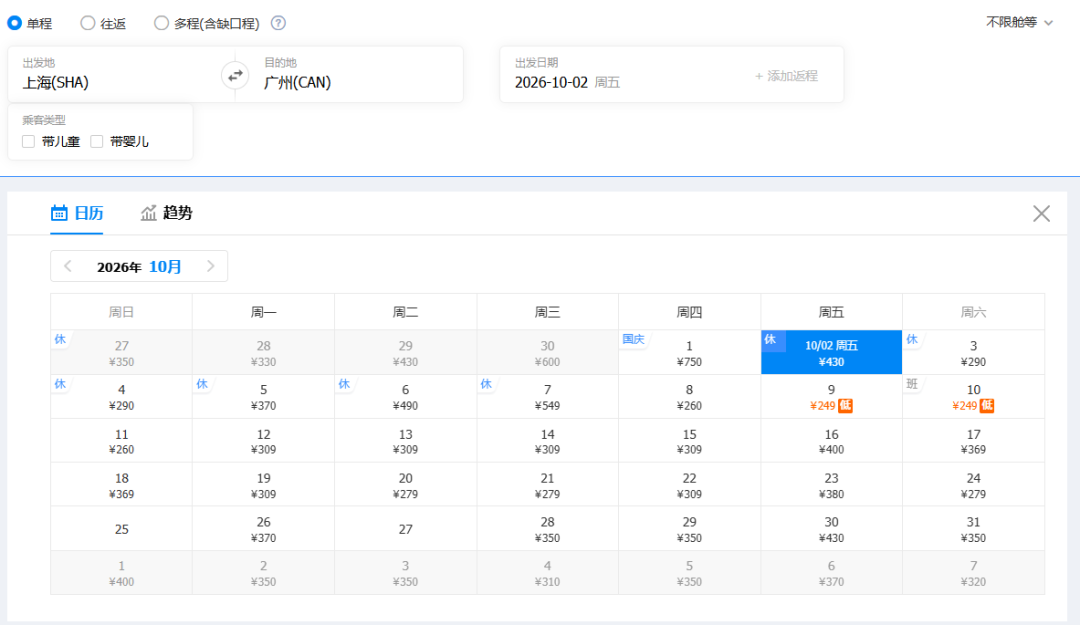Select September 30 priced ¥600

pyautogui.click(x=548, y=353)
